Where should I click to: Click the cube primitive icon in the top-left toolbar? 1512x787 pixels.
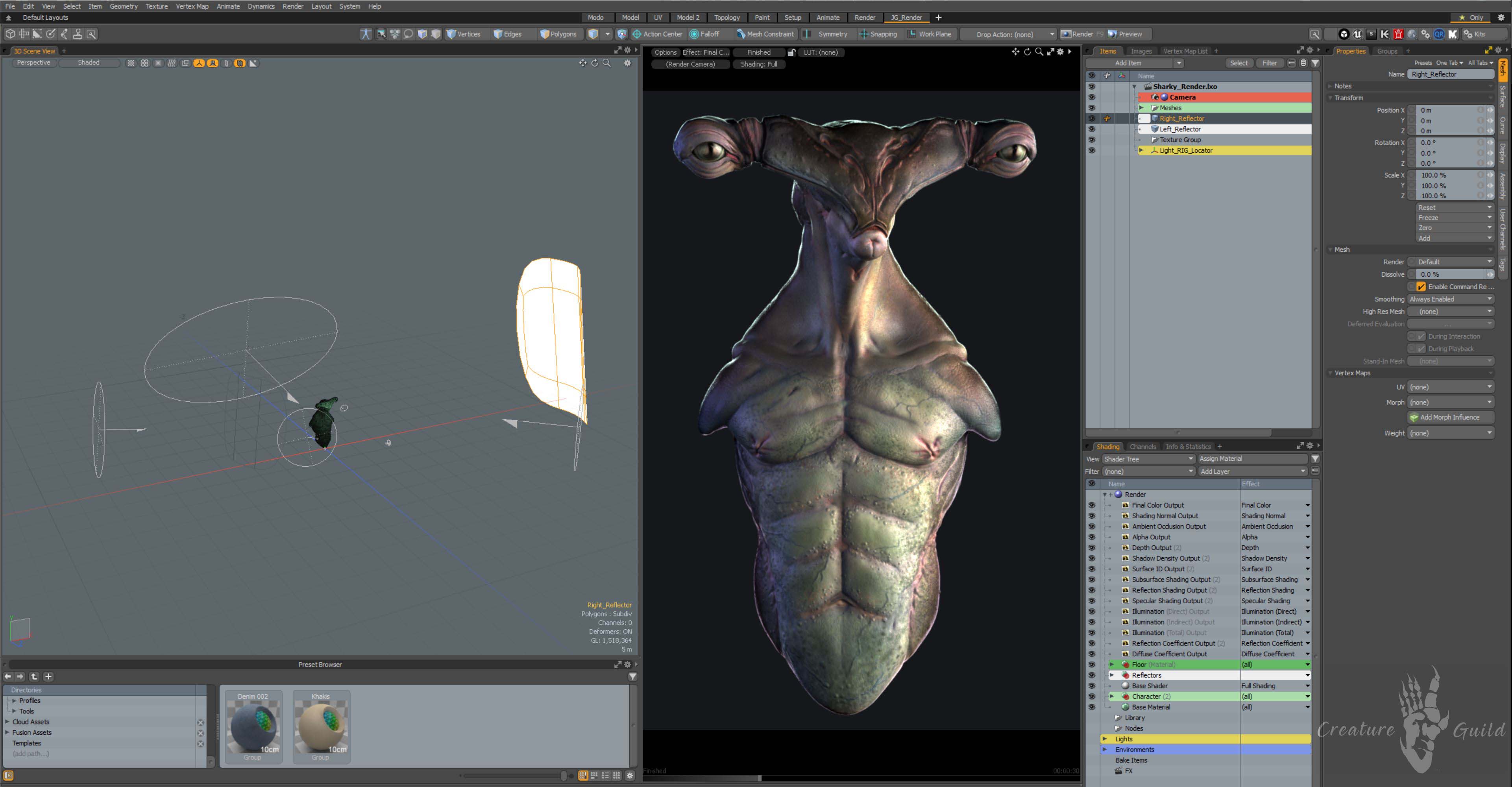tap(10, 34)
